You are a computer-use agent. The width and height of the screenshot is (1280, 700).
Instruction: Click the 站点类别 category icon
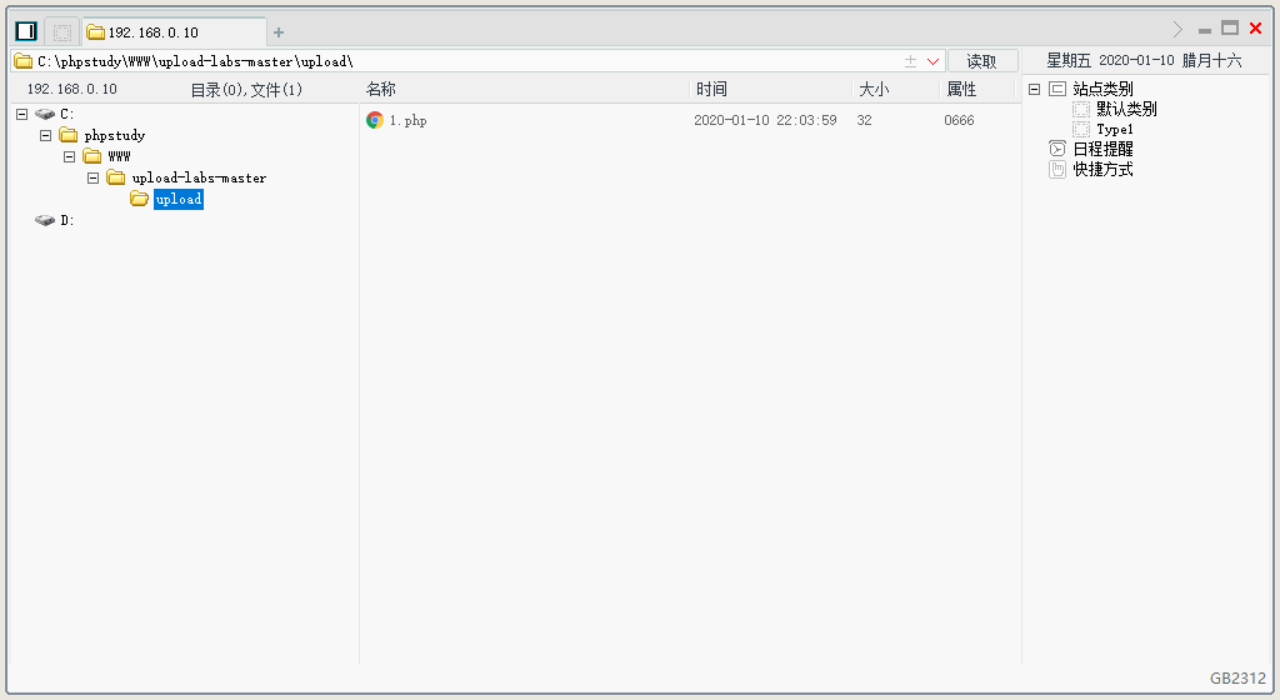(x=1057, y=89)
